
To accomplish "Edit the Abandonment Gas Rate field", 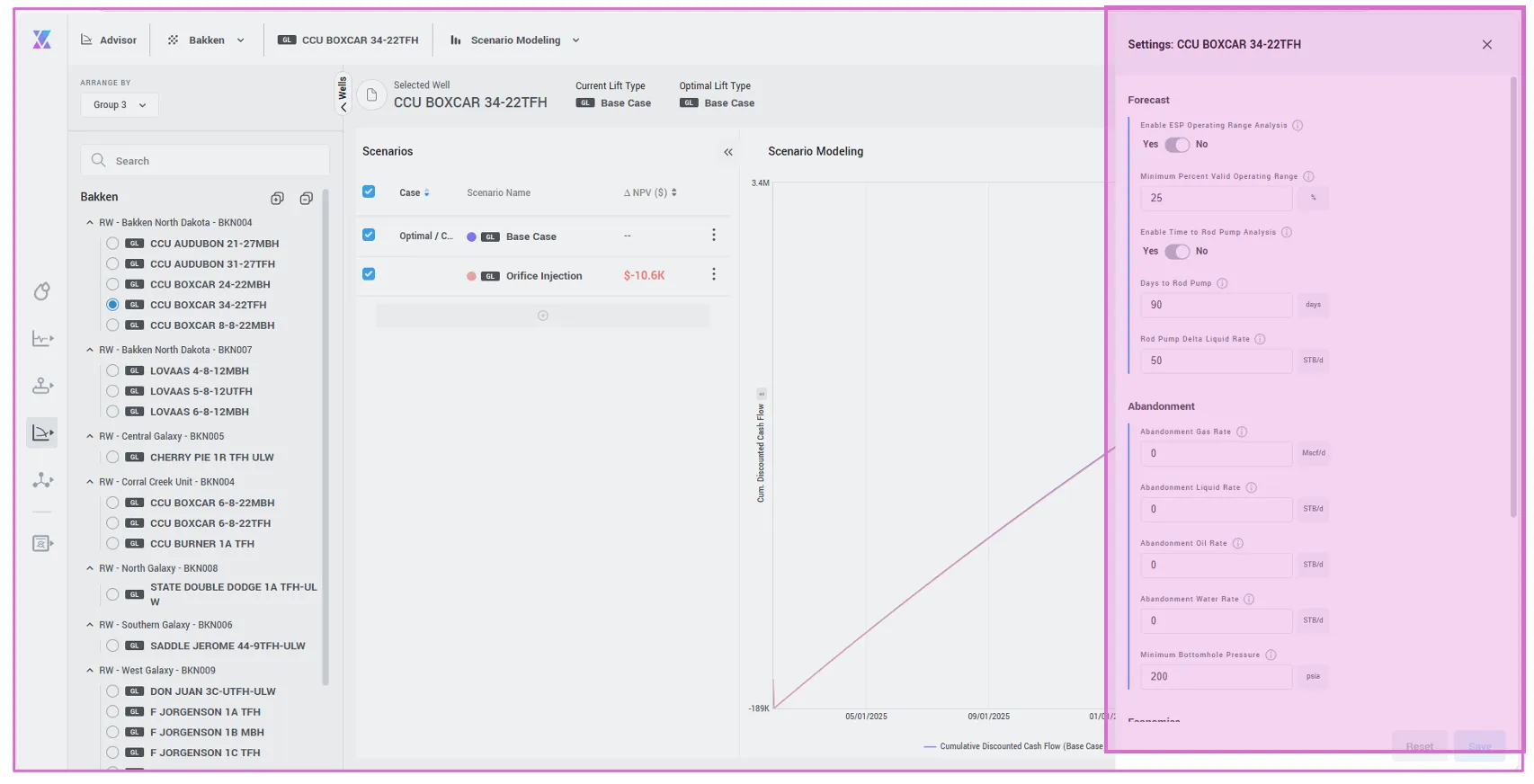I will pos(1216,453).
